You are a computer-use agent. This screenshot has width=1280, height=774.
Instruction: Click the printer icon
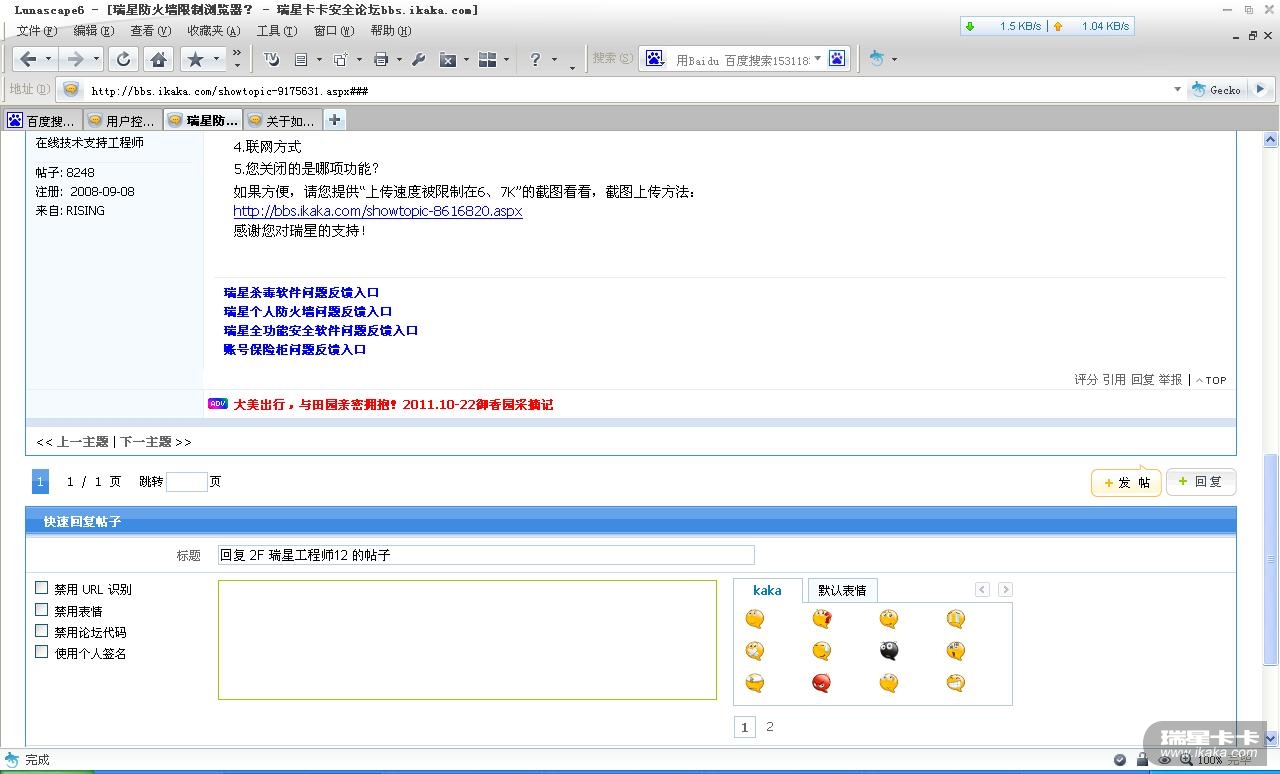(380, 59)
